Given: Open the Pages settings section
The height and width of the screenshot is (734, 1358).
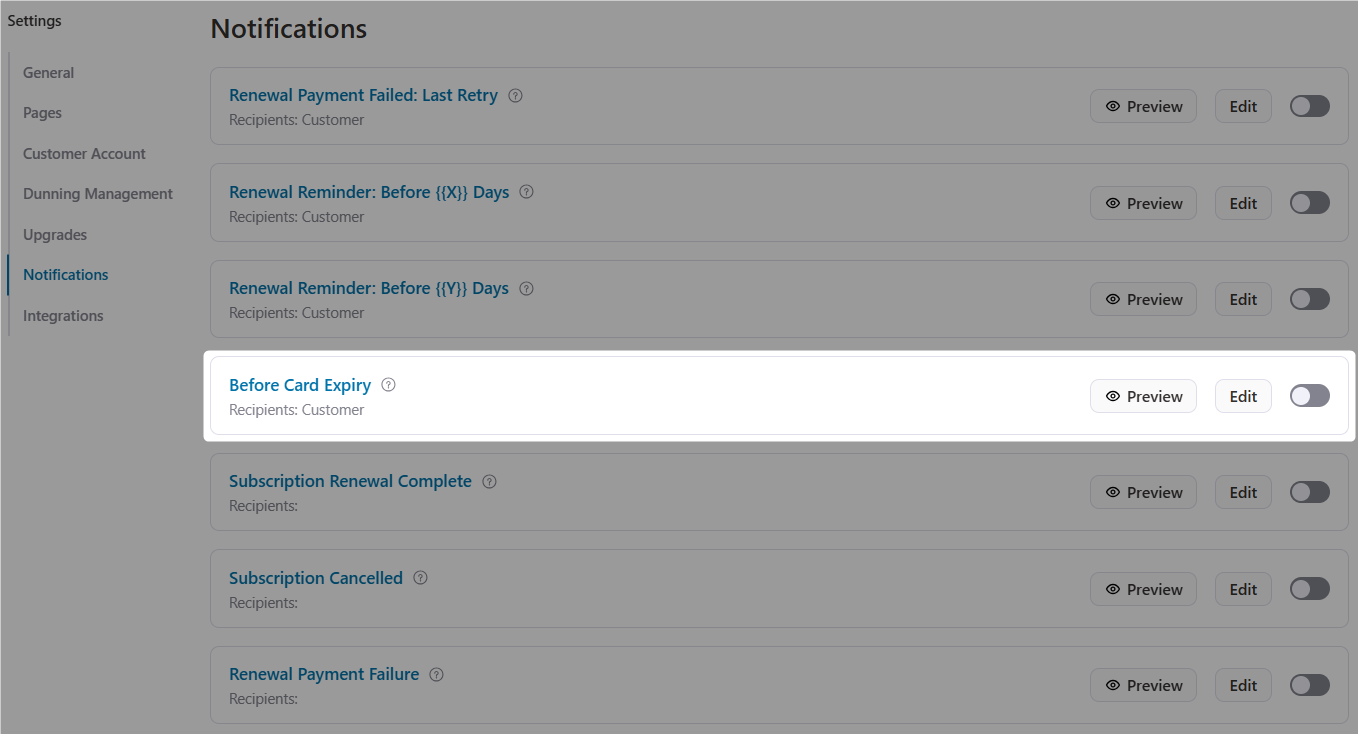Looking at the screenshot, I should [x=42, y=112].
